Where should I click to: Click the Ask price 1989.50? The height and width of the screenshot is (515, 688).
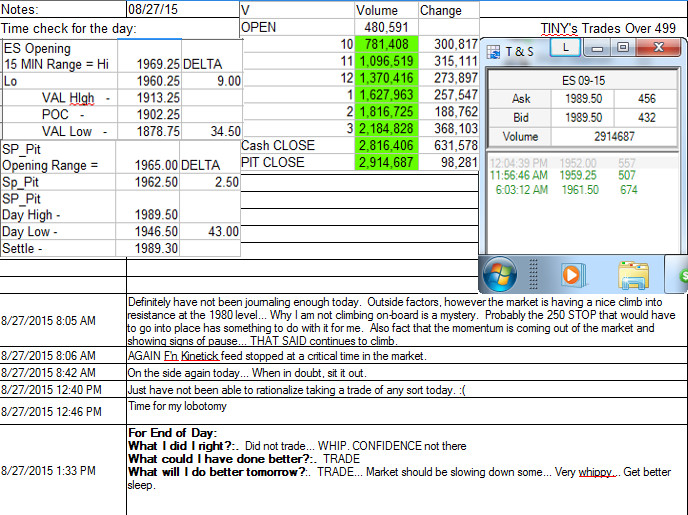(x=583, y=99)
